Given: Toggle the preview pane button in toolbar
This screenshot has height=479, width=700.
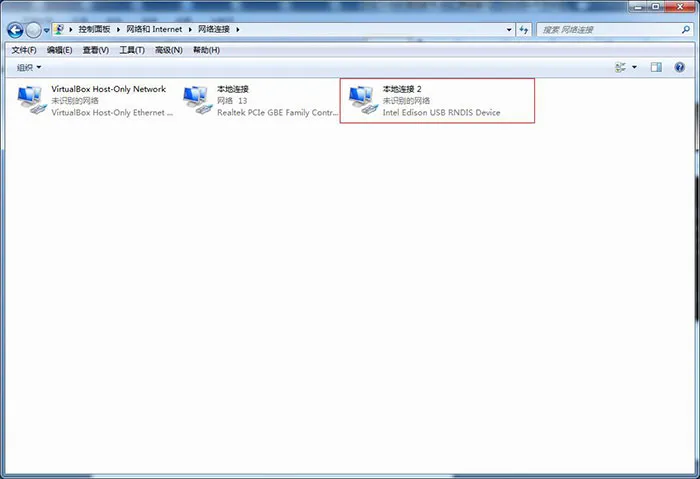Looking at the screenshot, I should (656, 68).
